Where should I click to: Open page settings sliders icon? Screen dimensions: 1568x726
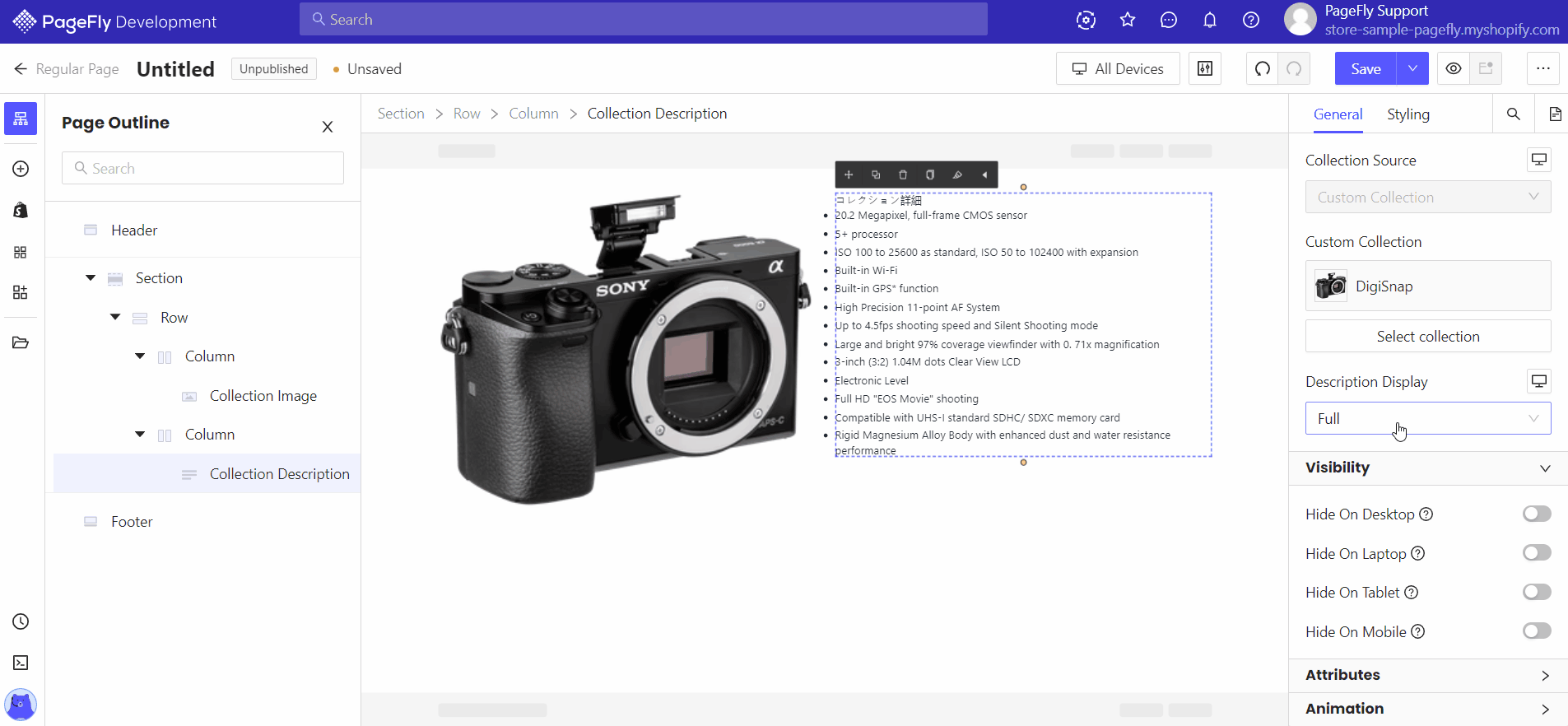(x=1205, y=68)
